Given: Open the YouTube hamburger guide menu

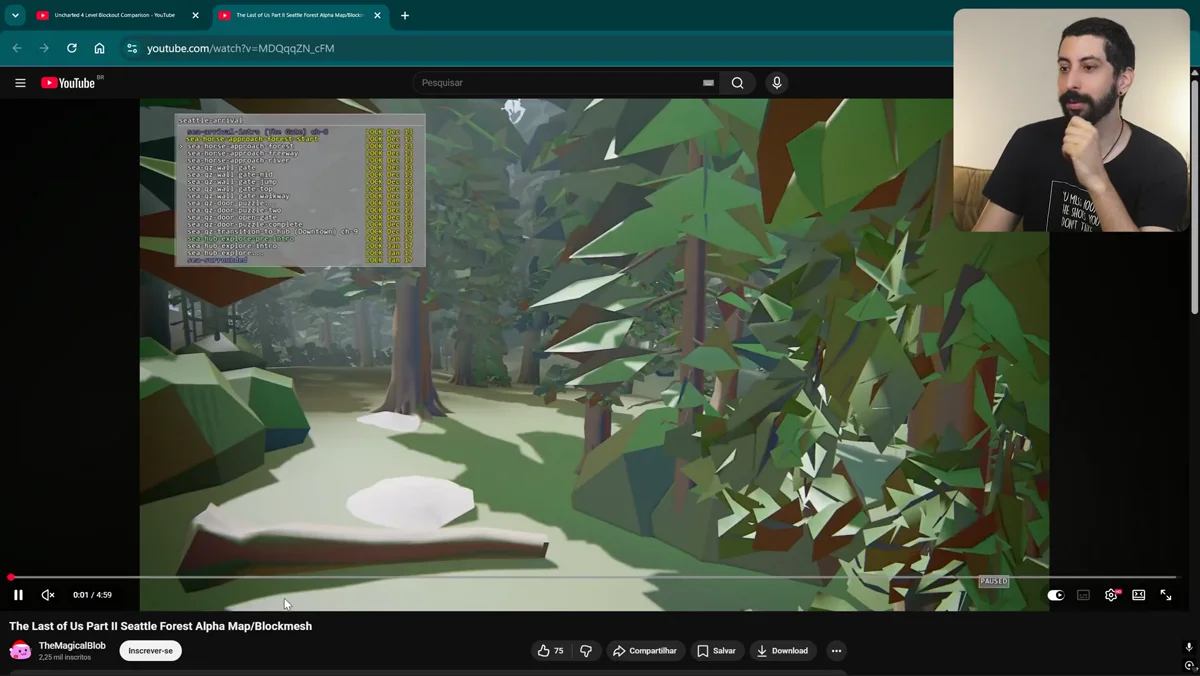Looking at the screenshot, I should (20, 83).
